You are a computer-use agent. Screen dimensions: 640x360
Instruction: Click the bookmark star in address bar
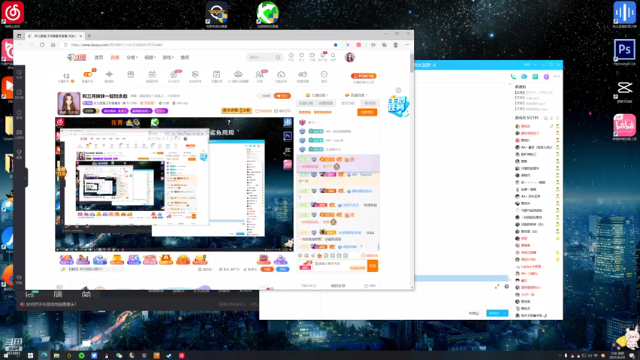pyautogui.click(x=336, y=45)
